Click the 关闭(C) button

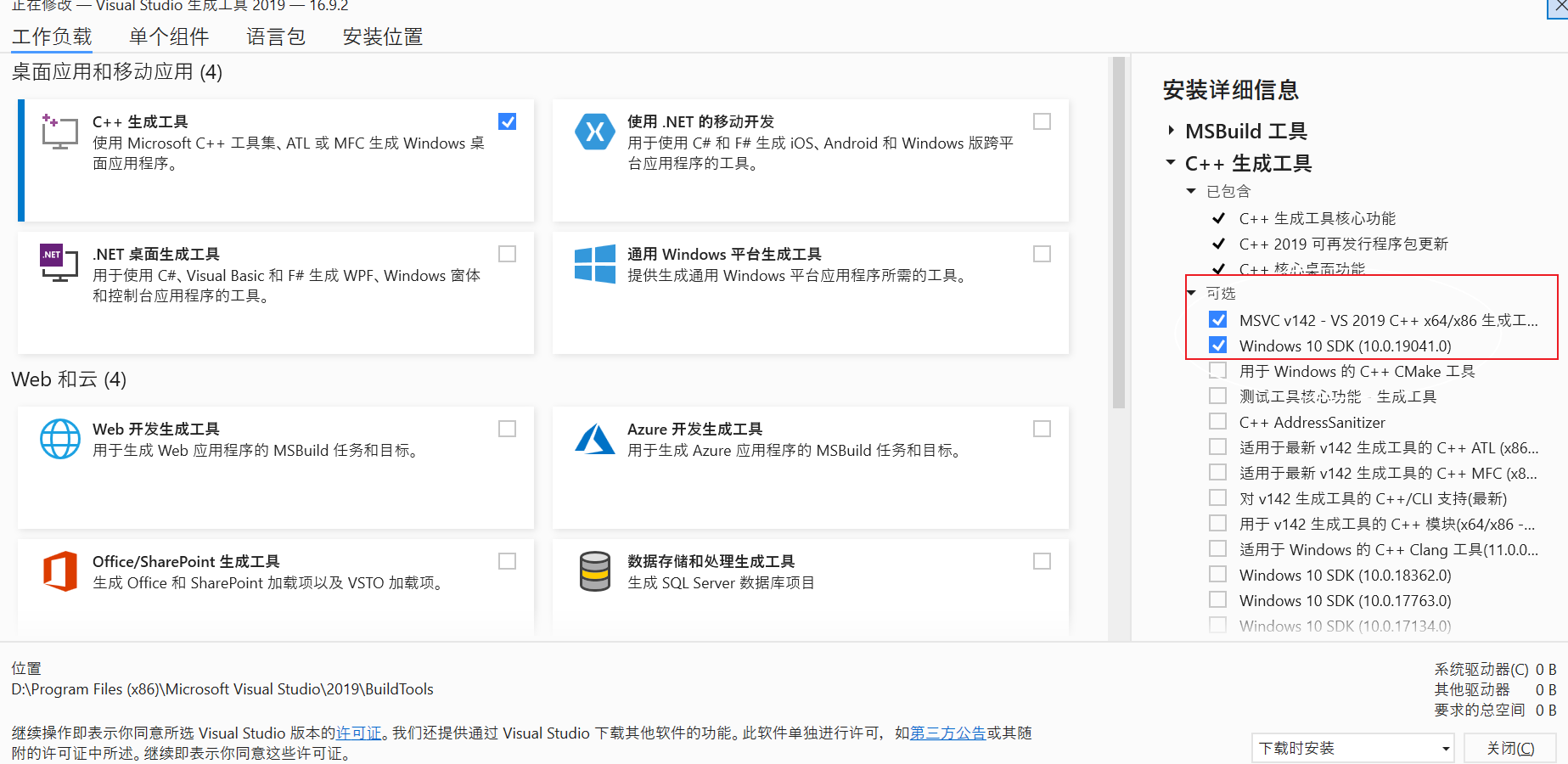tap(1510, 748)
